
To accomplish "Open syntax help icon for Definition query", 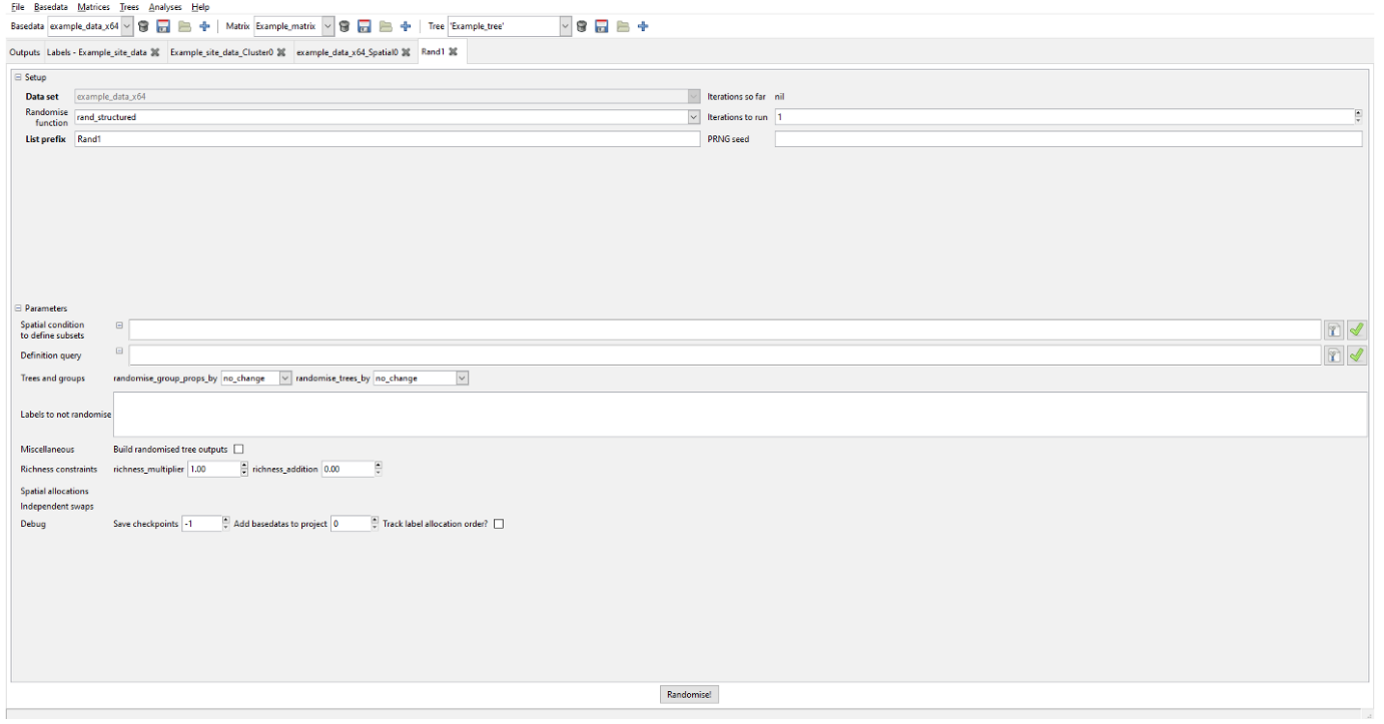I will [1334, 355].
